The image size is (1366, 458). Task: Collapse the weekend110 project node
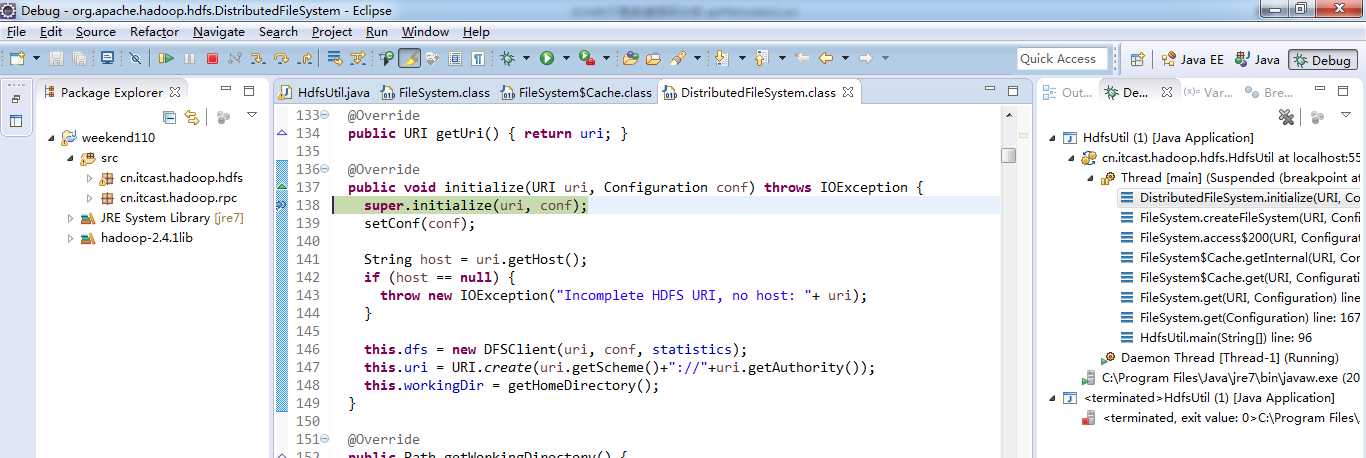click(x=52, y=138)
